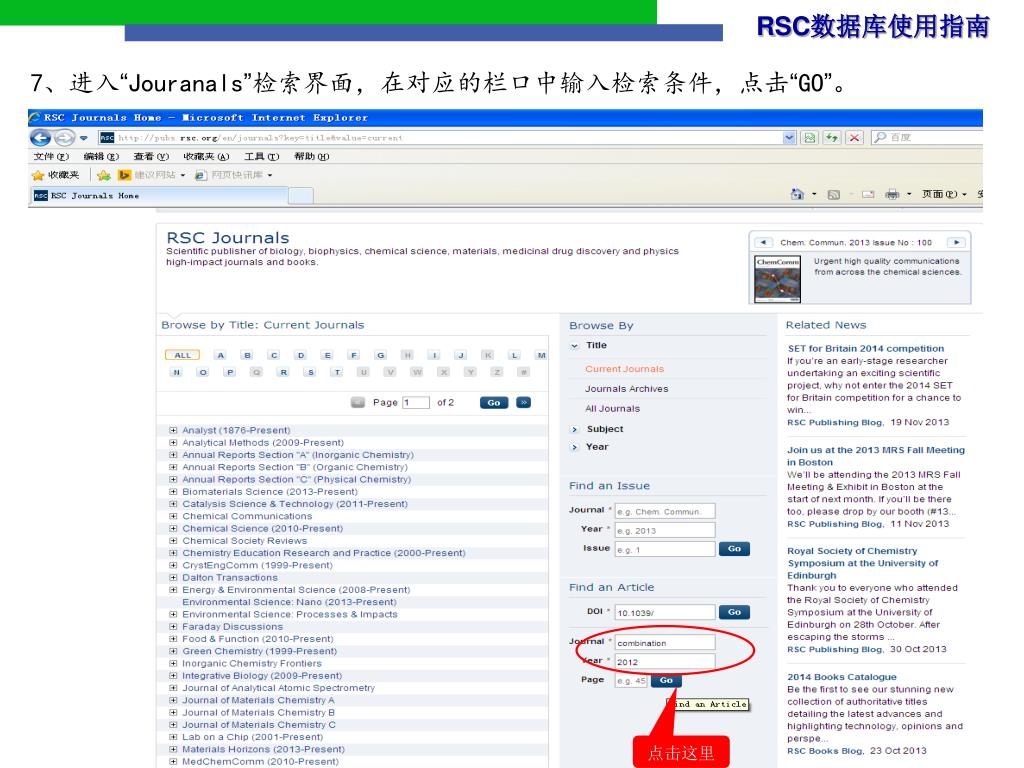The width and height of the screenshot is (1024, 768).
Task: Expand the Analyst (1876-Present) entry
Action: [x=173, y=430]
